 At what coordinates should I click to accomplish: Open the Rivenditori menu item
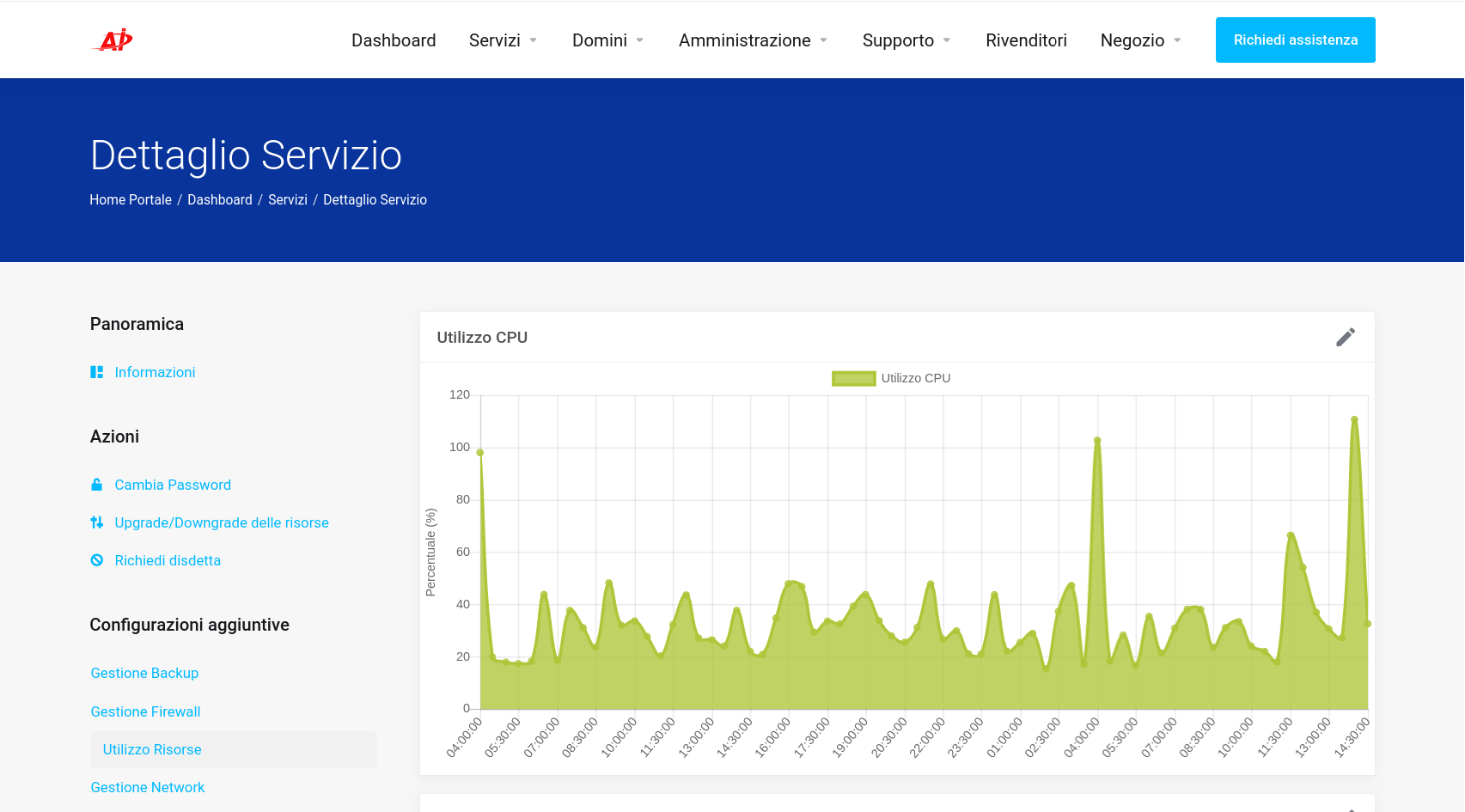point(1026,40)
